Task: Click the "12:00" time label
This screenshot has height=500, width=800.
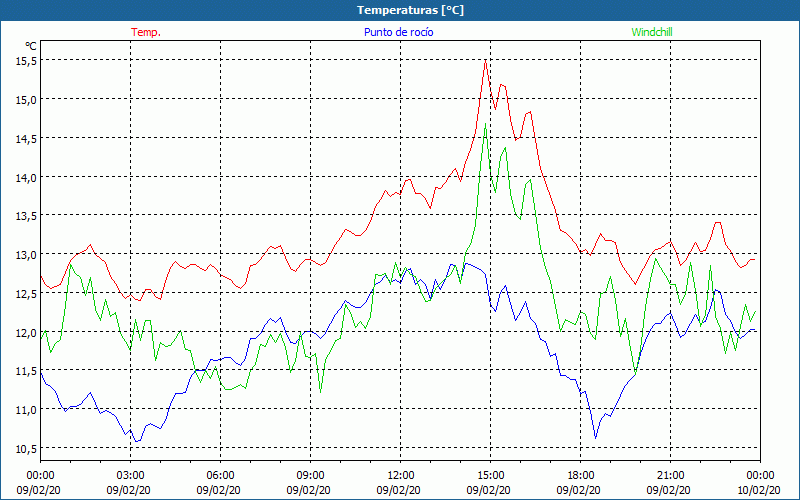Action: [401, 476]
